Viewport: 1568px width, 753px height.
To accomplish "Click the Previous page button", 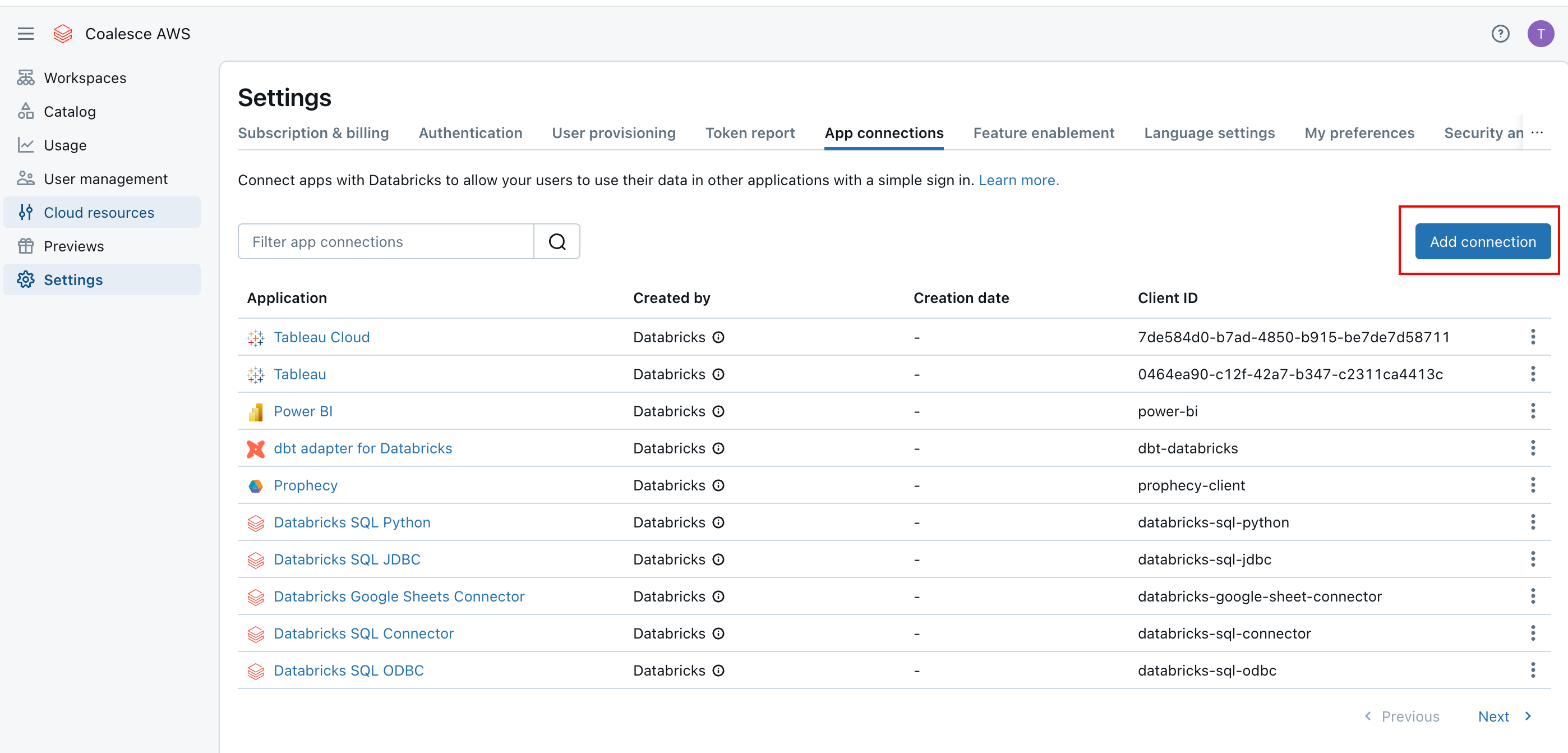I will point(1401,717).
